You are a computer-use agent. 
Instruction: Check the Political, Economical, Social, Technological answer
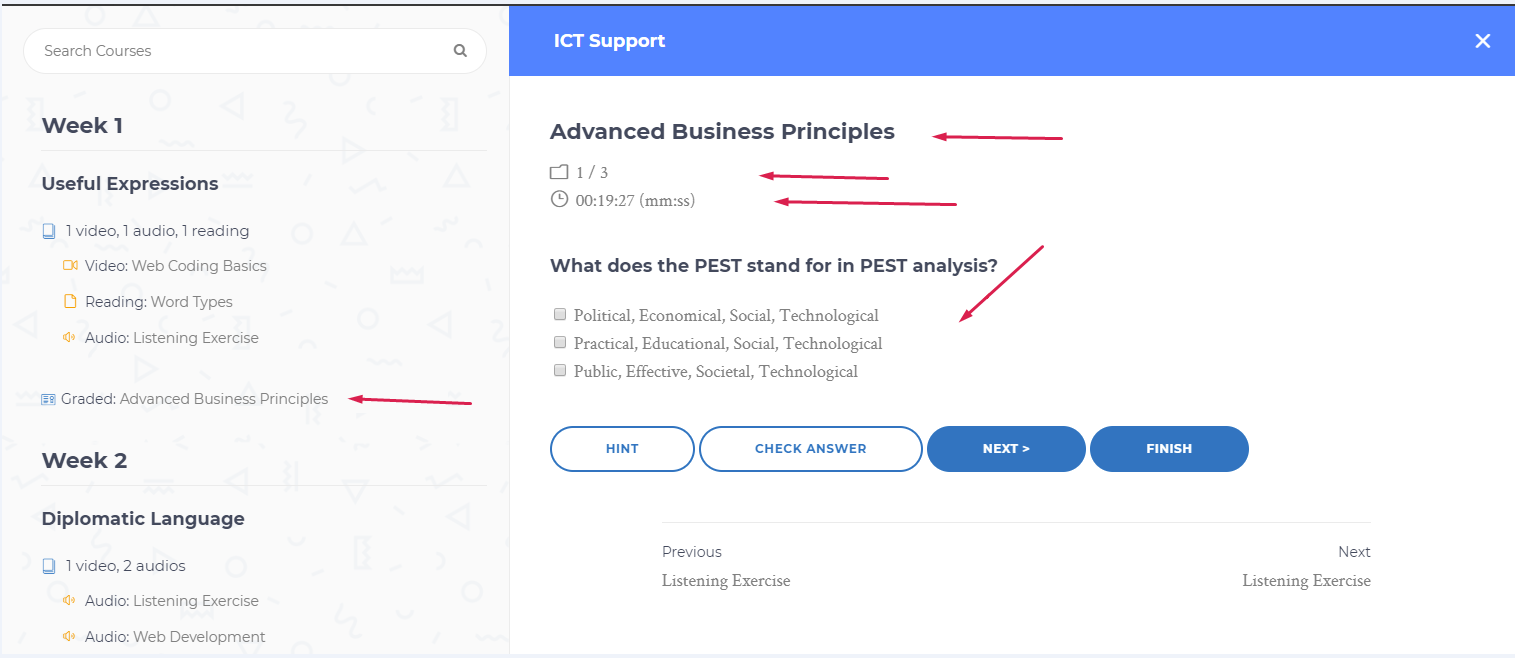[x=560, y=314]
